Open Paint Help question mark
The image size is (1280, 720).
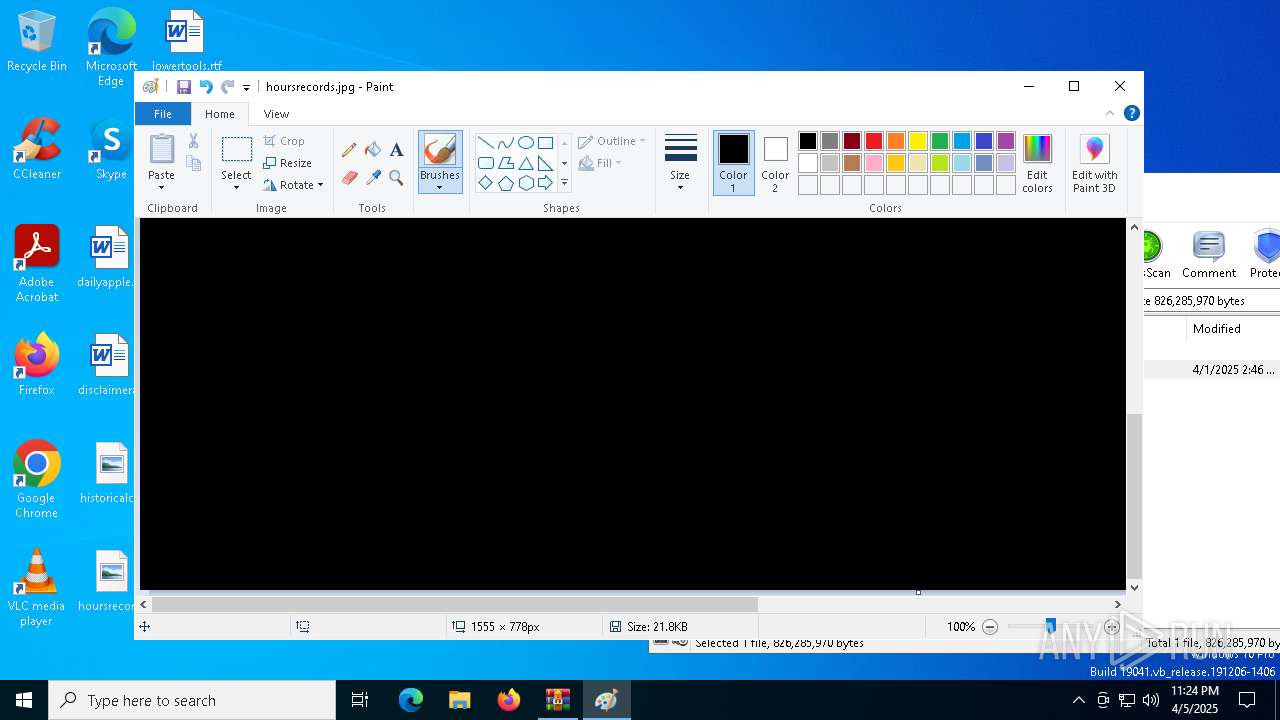pos(1131,113)
